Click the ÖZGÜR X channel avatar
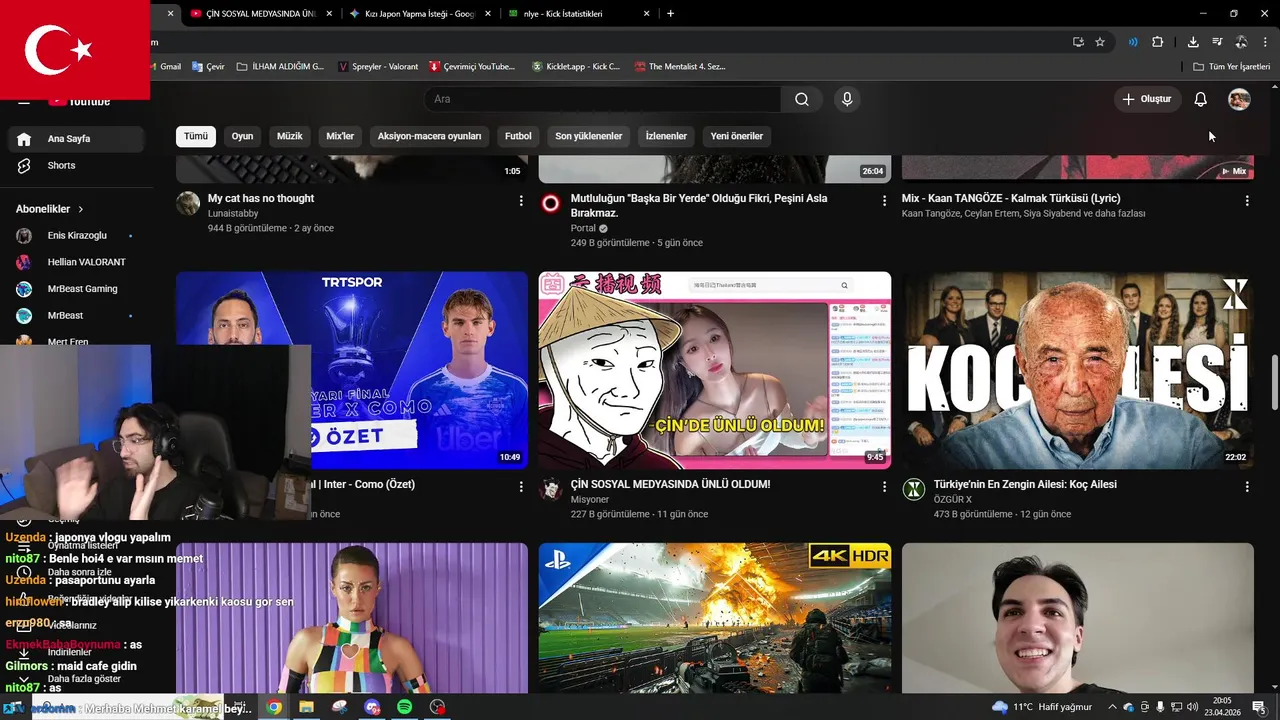This screenshot has width=1280, height=720. pos(914,489)
